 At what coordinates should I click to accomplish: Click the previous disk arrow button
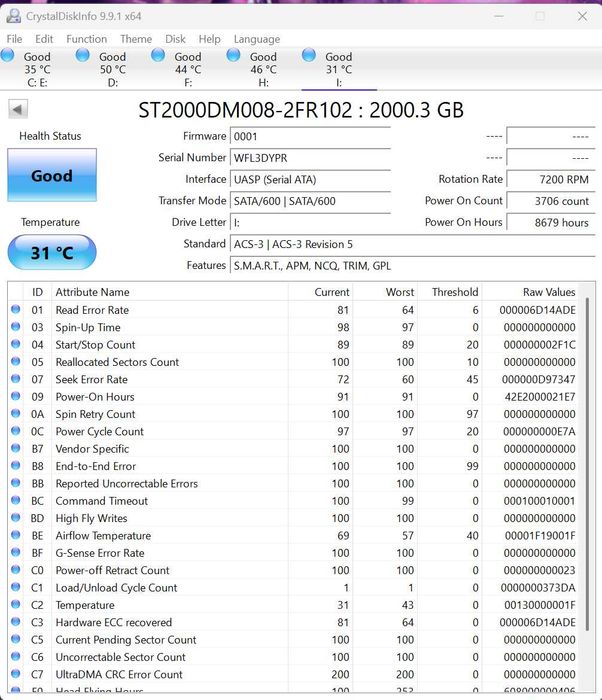point(18,109)
